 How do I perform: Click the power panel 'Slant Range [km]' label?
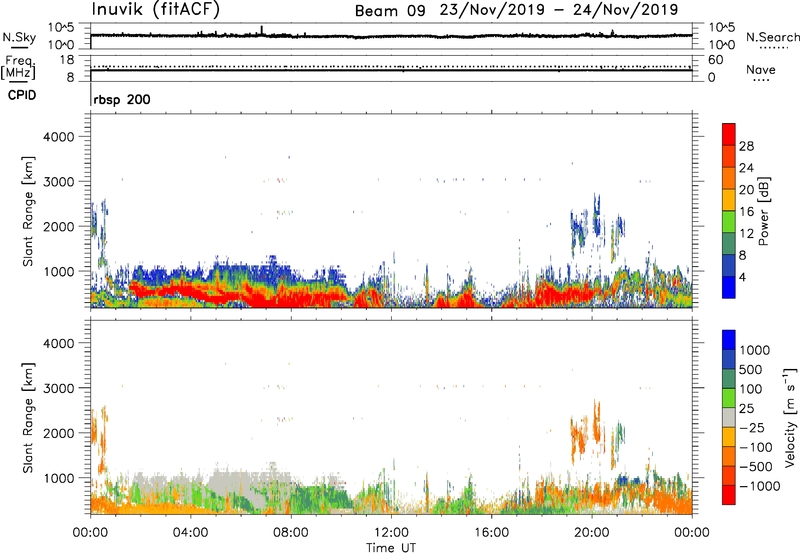(28, 211)
